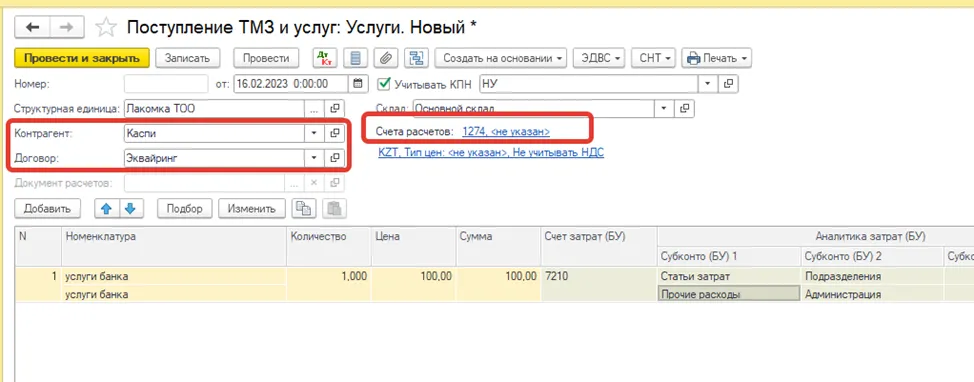974x382 pixels.
Task: Select the Счет затрат cell 7210
Action: (599, 276)
